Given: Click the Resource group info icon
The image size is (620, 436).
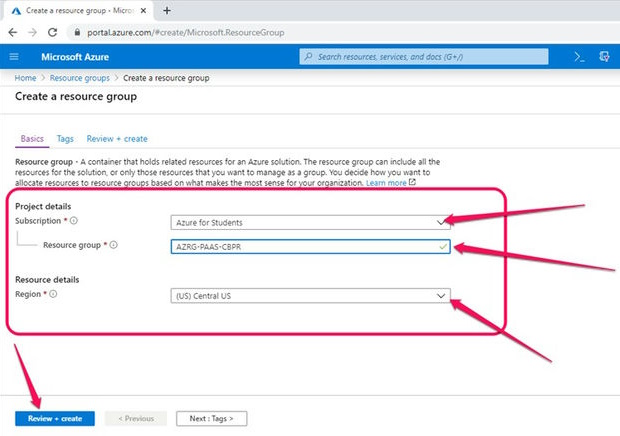Looking at the screenshot, I should pos(113,245).
